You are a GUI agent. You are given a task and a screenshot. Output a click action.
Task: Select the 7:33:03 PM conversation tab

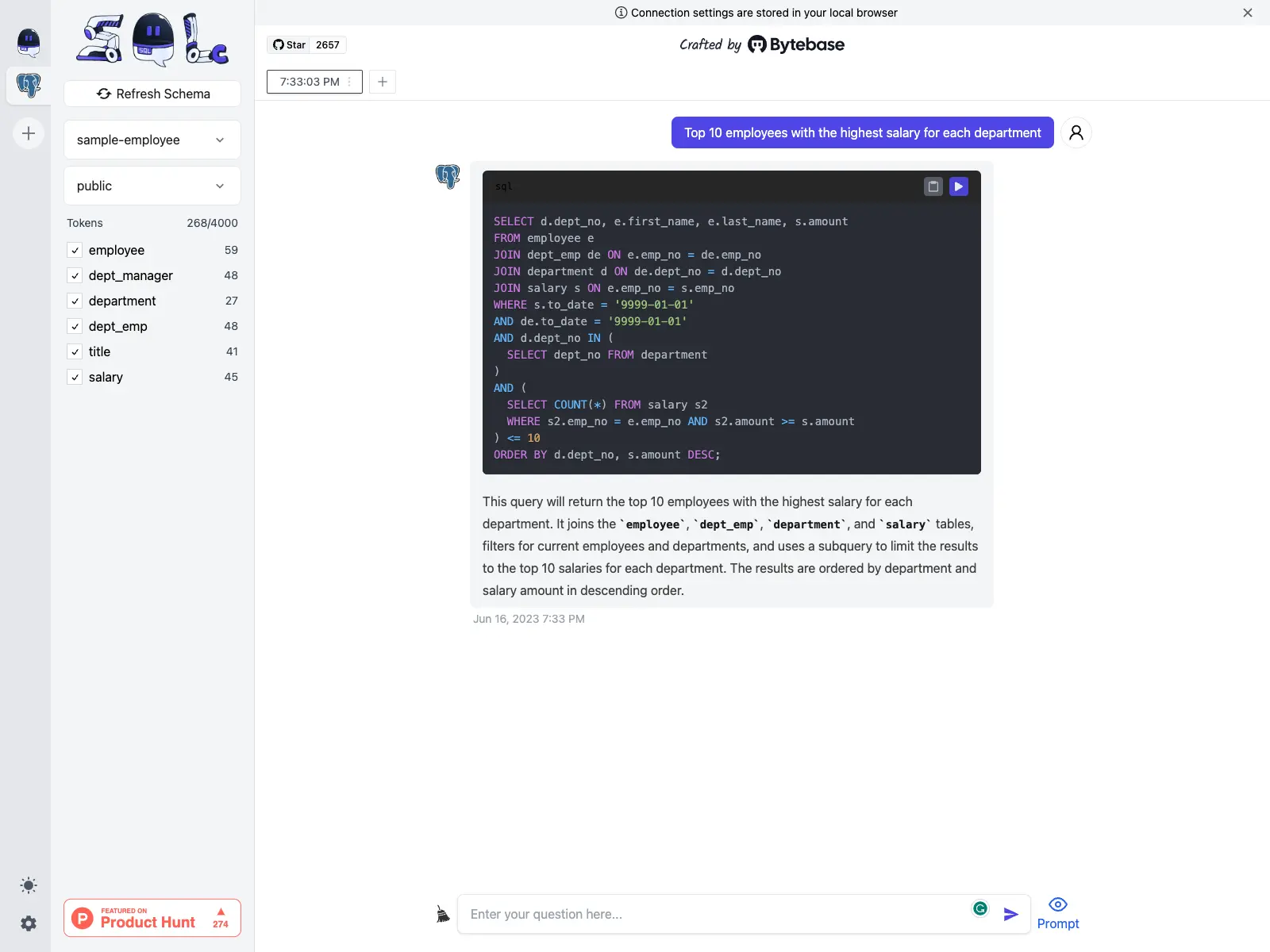(x=310, y=82)
